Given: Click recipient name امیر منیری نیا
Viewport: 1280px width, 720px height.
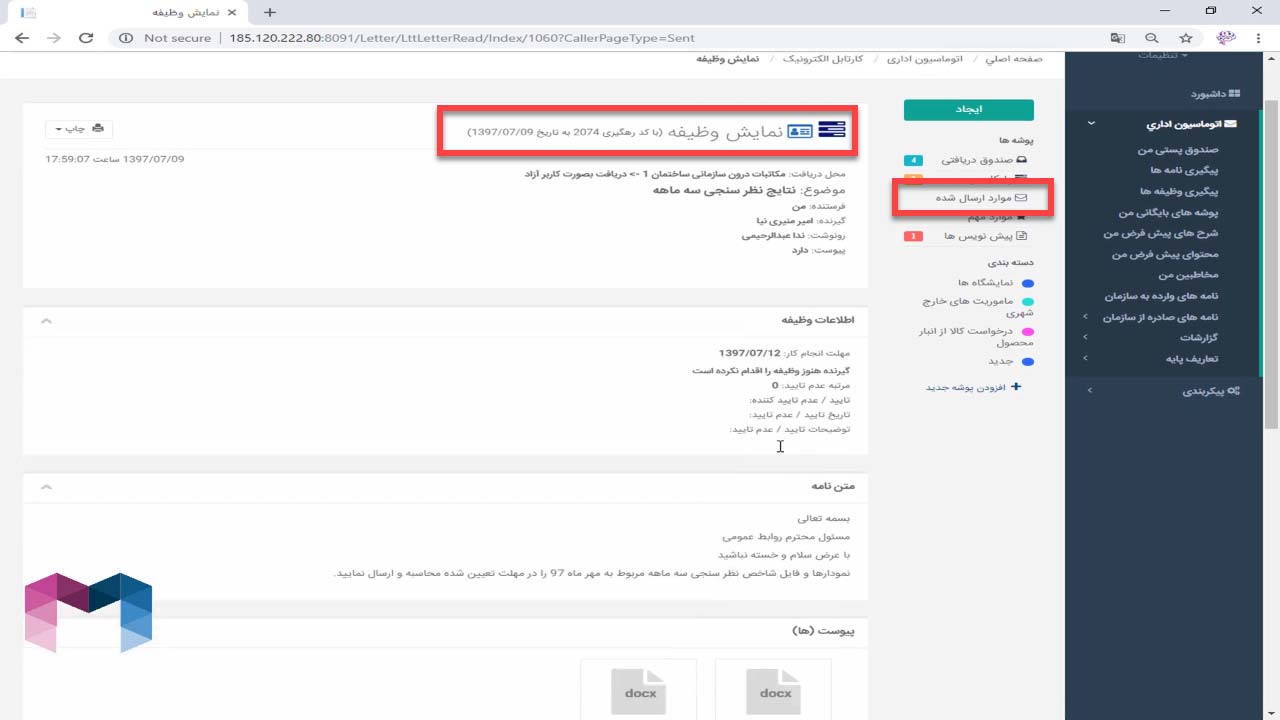Looking at the screenshot, I should pos(787,220).
